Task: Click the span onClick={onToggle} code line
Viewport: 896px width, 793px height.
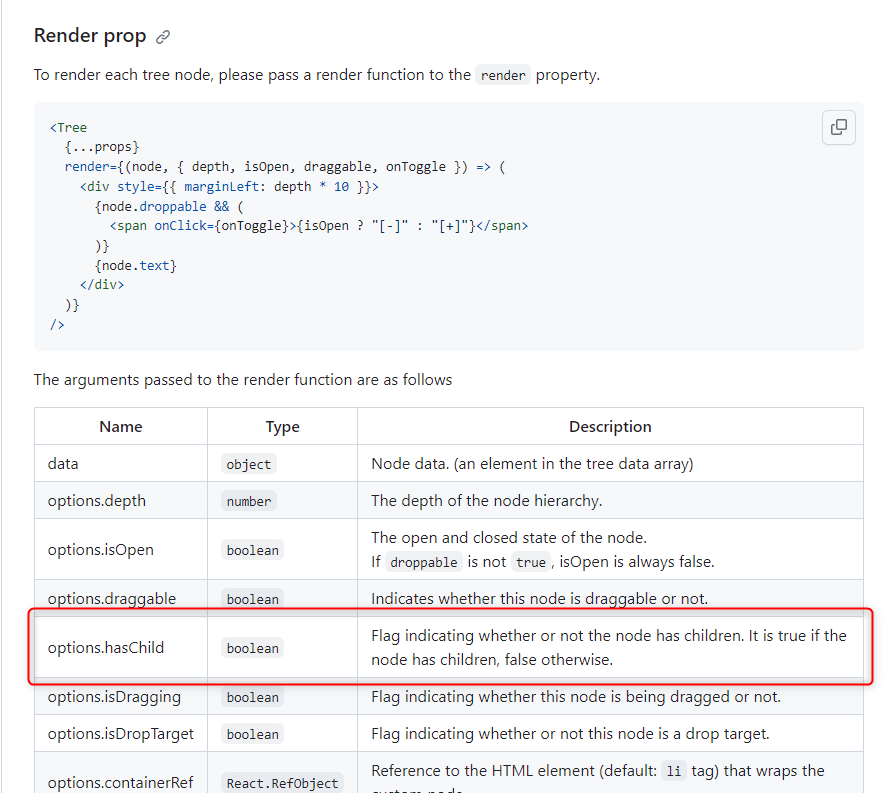Action: pyautogui.click(x=319, y=226)
